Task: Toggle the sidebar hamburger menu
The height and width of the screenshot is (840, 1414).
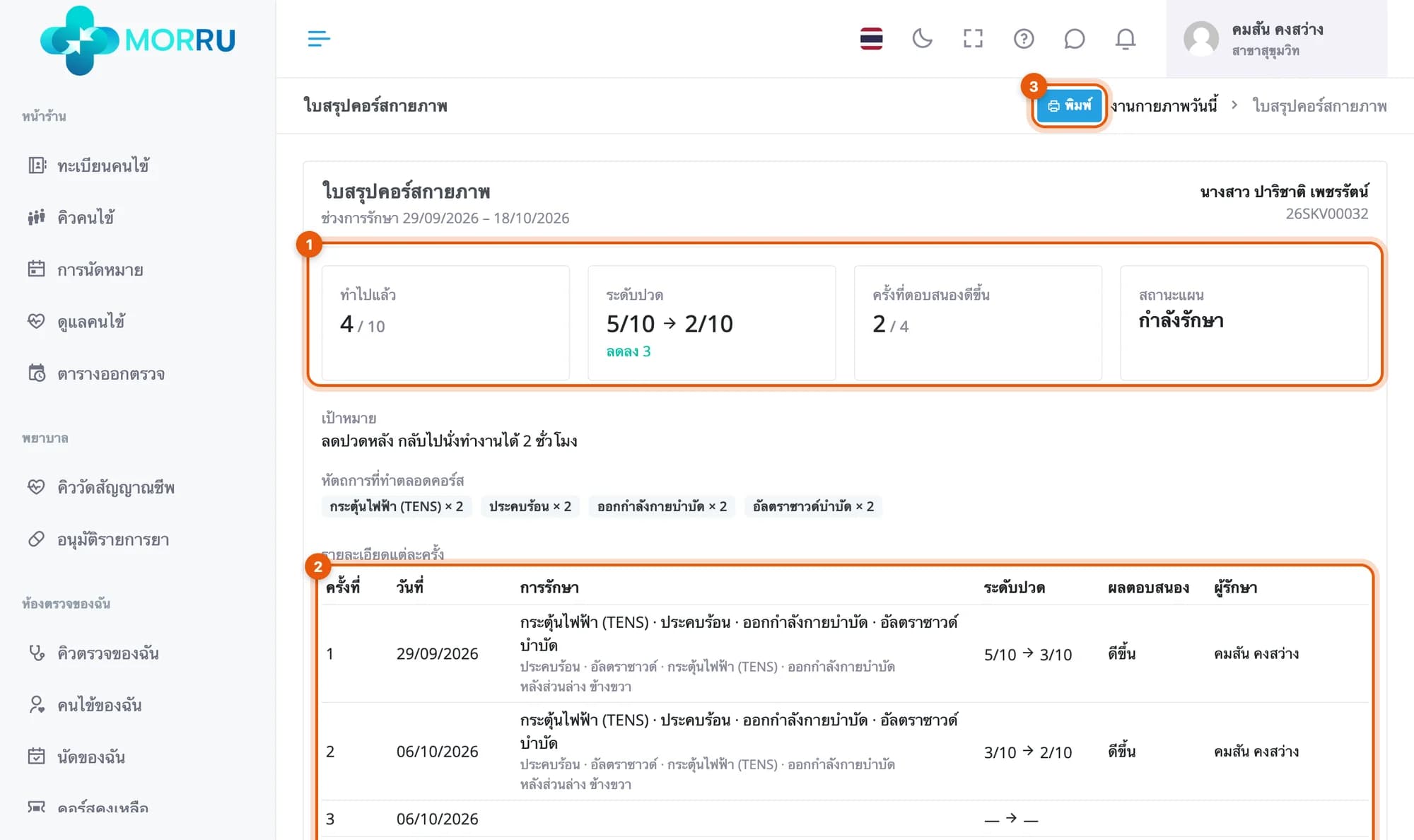Action: tap(319, 39)
